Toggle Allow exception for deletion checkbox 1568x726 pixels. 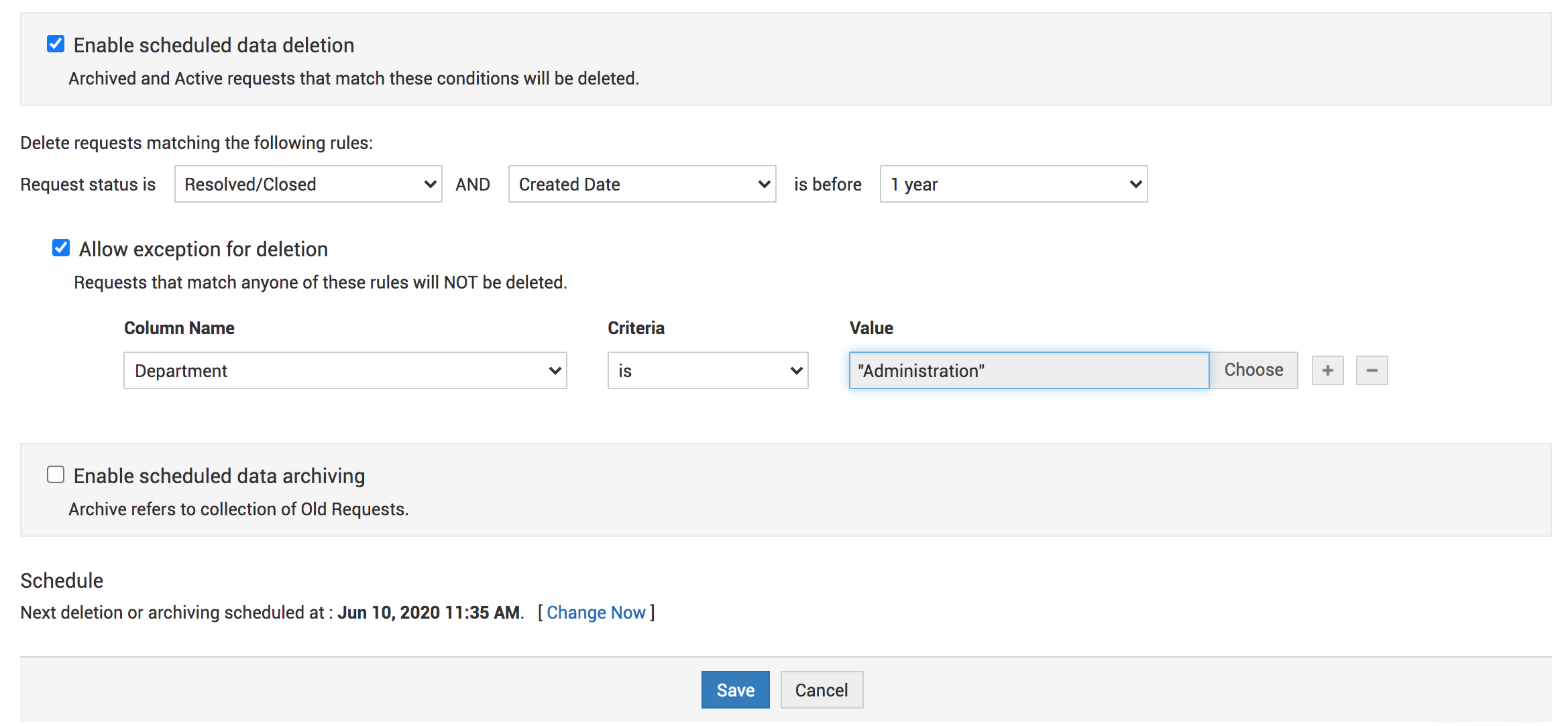pos(61,248)
